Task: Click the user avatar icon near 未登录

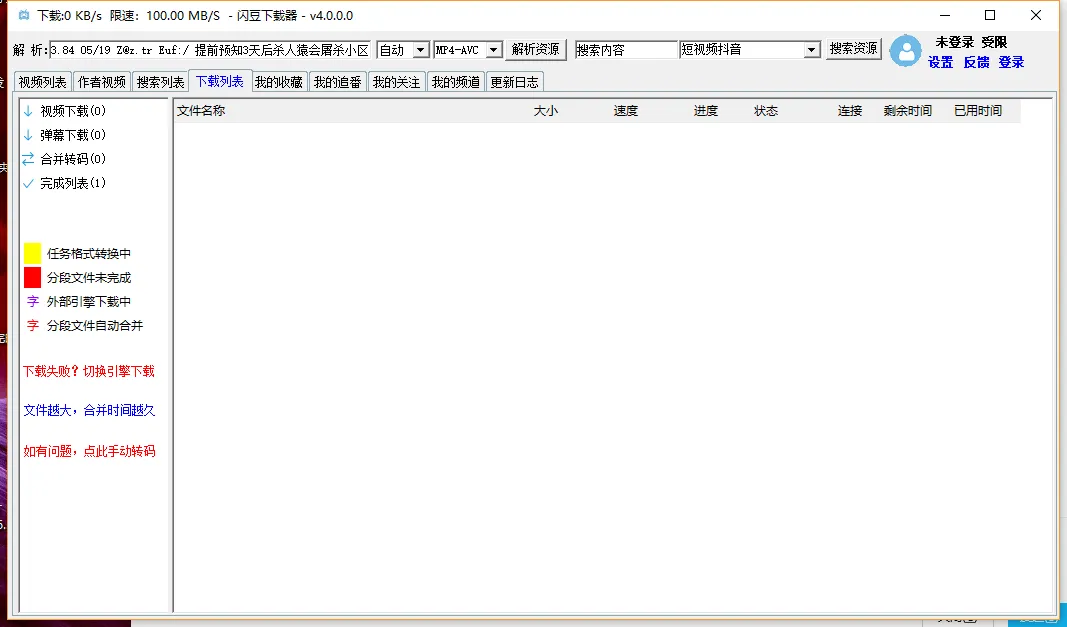Action: pos(904,52)
